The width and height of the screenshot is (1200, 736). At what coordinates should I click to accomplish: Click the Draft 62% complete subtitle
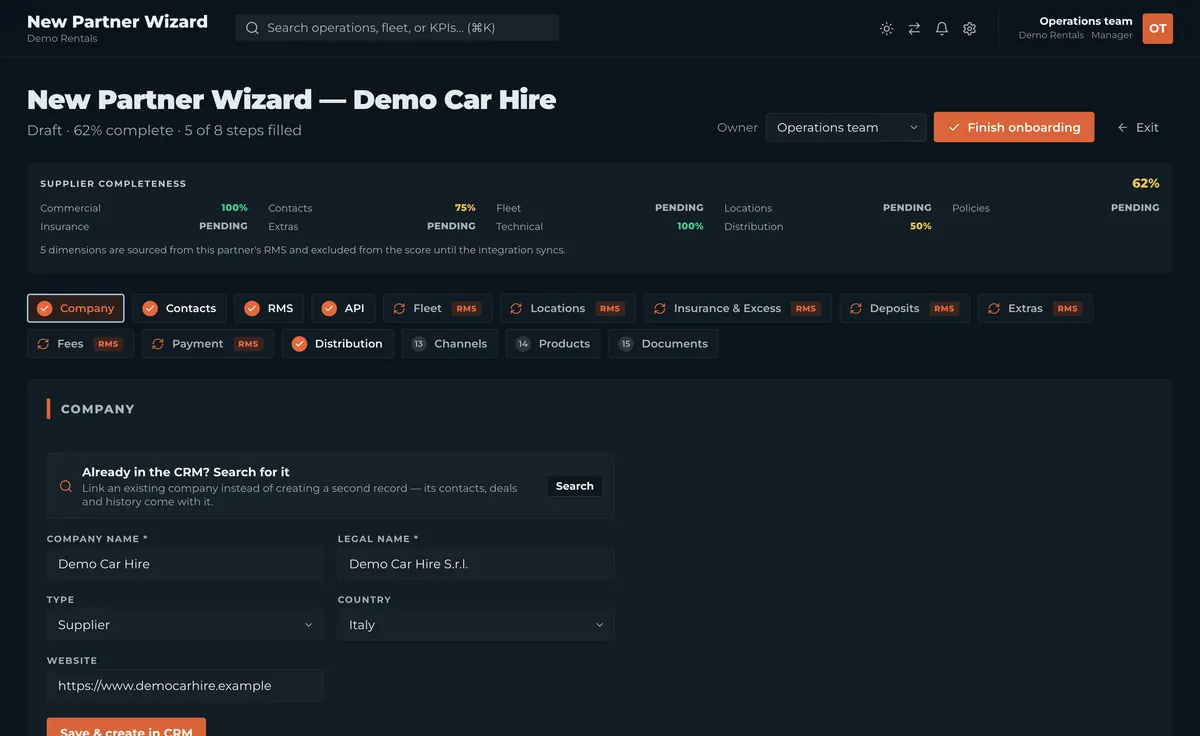[164, 130]
